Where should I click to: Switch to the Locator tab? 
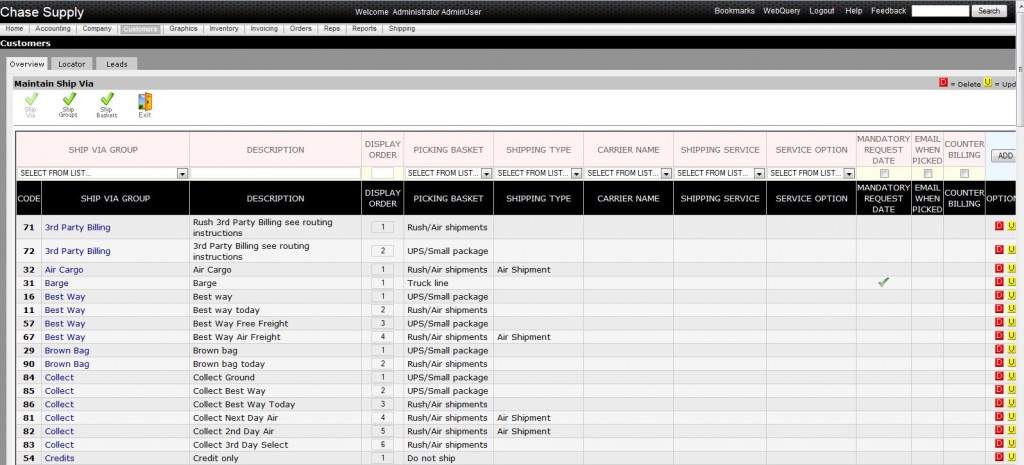tap(72, 64)
